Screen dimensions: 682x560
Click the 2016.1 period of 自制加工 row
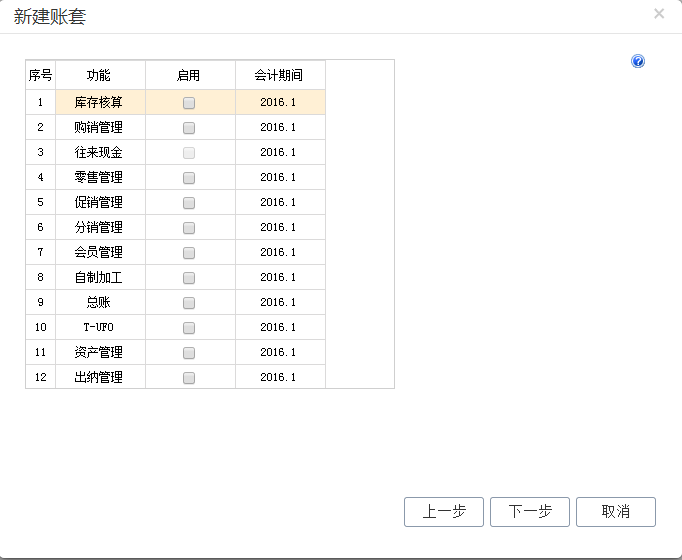(x=281, y=277)
